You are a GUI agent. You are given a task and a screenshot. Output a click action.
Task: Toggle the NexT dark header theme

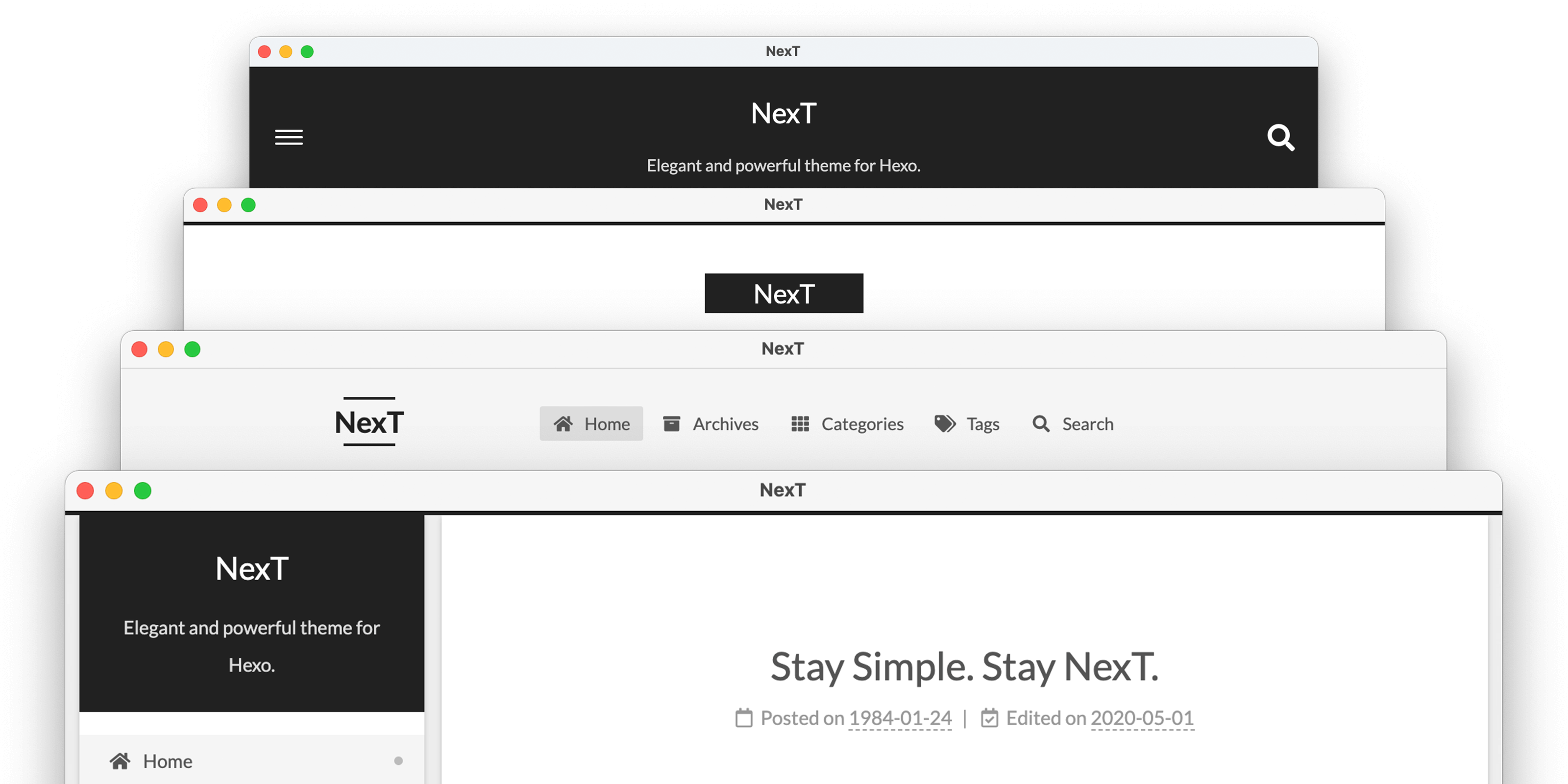288,136
